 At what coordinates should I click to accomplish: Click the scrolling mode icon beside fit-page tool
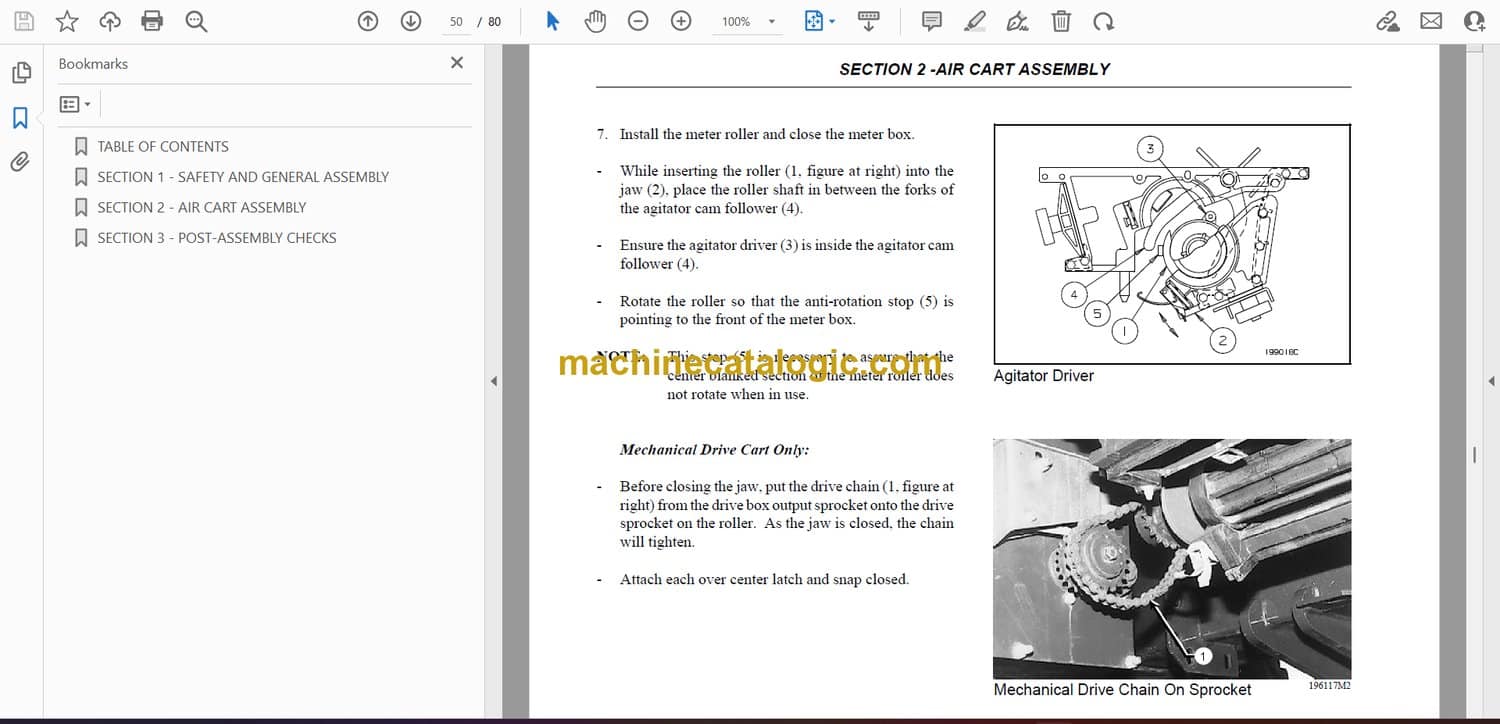click(x=869, y=21)
